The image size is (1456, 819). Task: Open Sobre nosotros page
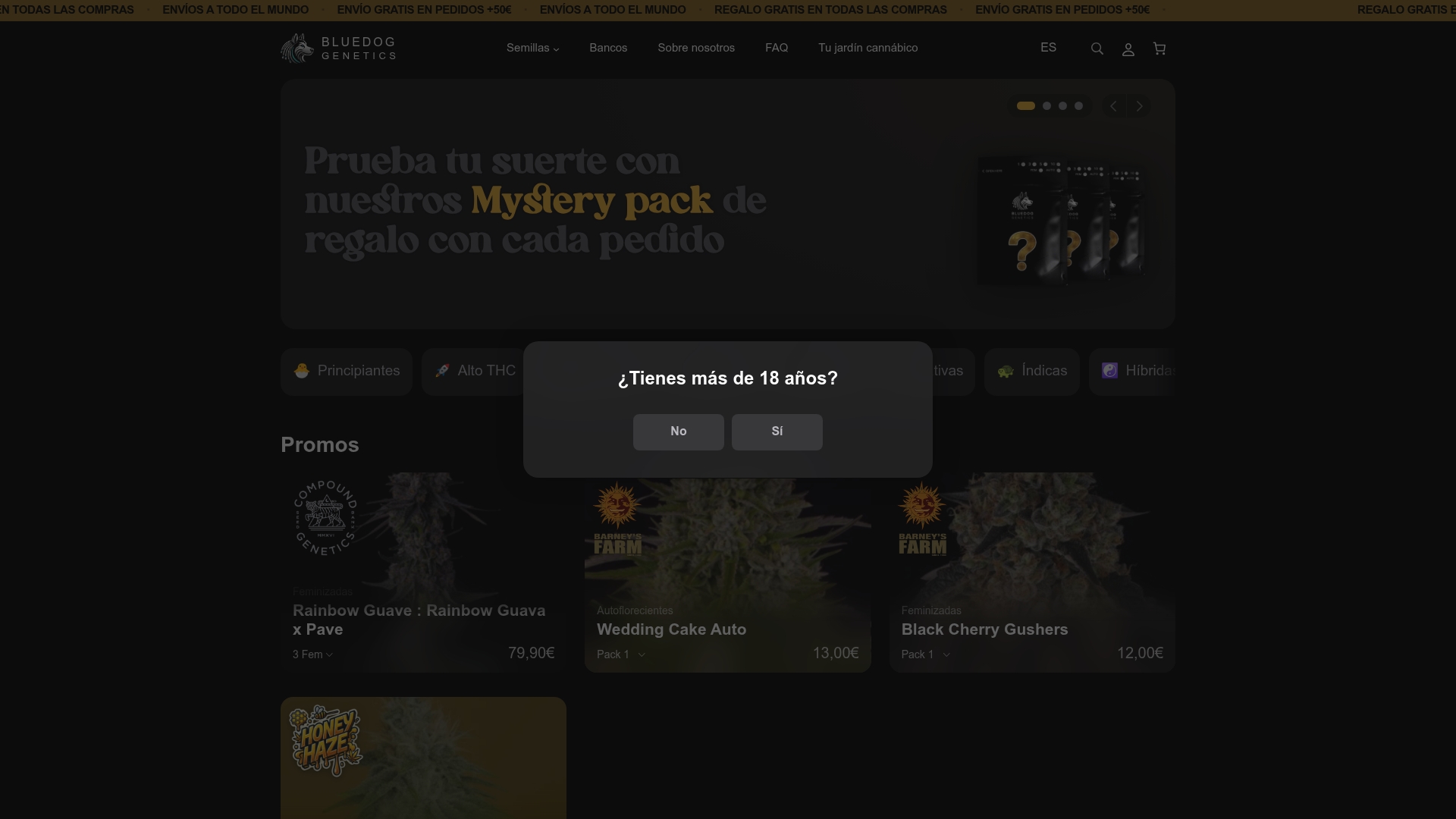(696, 49)
